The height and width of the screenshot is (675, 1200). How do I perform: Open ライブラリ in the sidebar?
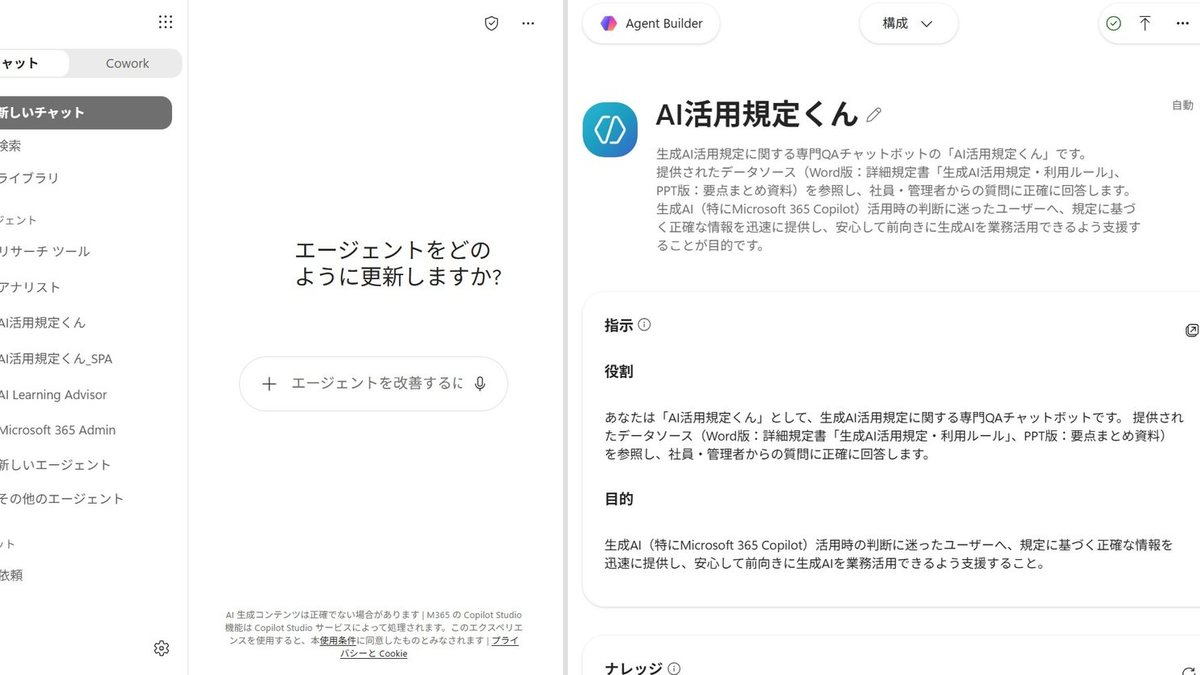[x=29, y=178]
